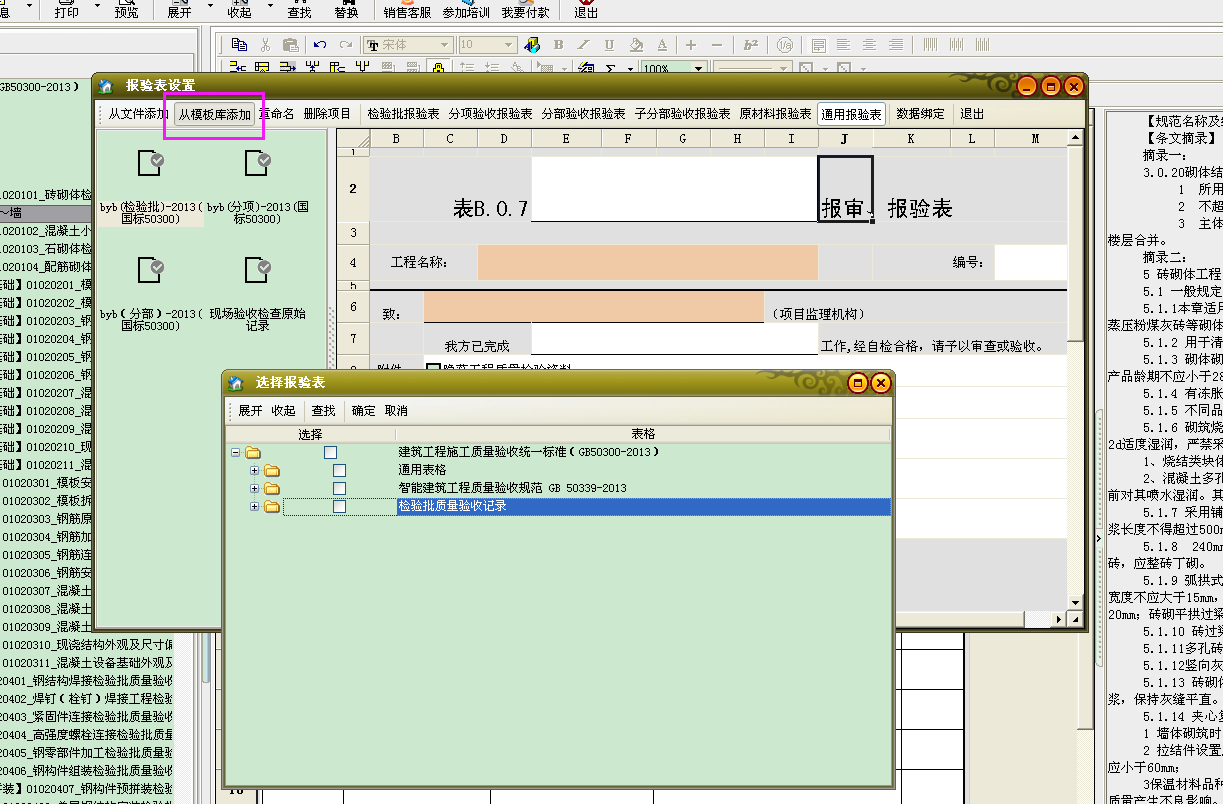The width and height of the screenshot is (1223, 804).
Task: Open the byb(分项)-2013 template icon
Action: pyautogui.click(x=258, y=163)
